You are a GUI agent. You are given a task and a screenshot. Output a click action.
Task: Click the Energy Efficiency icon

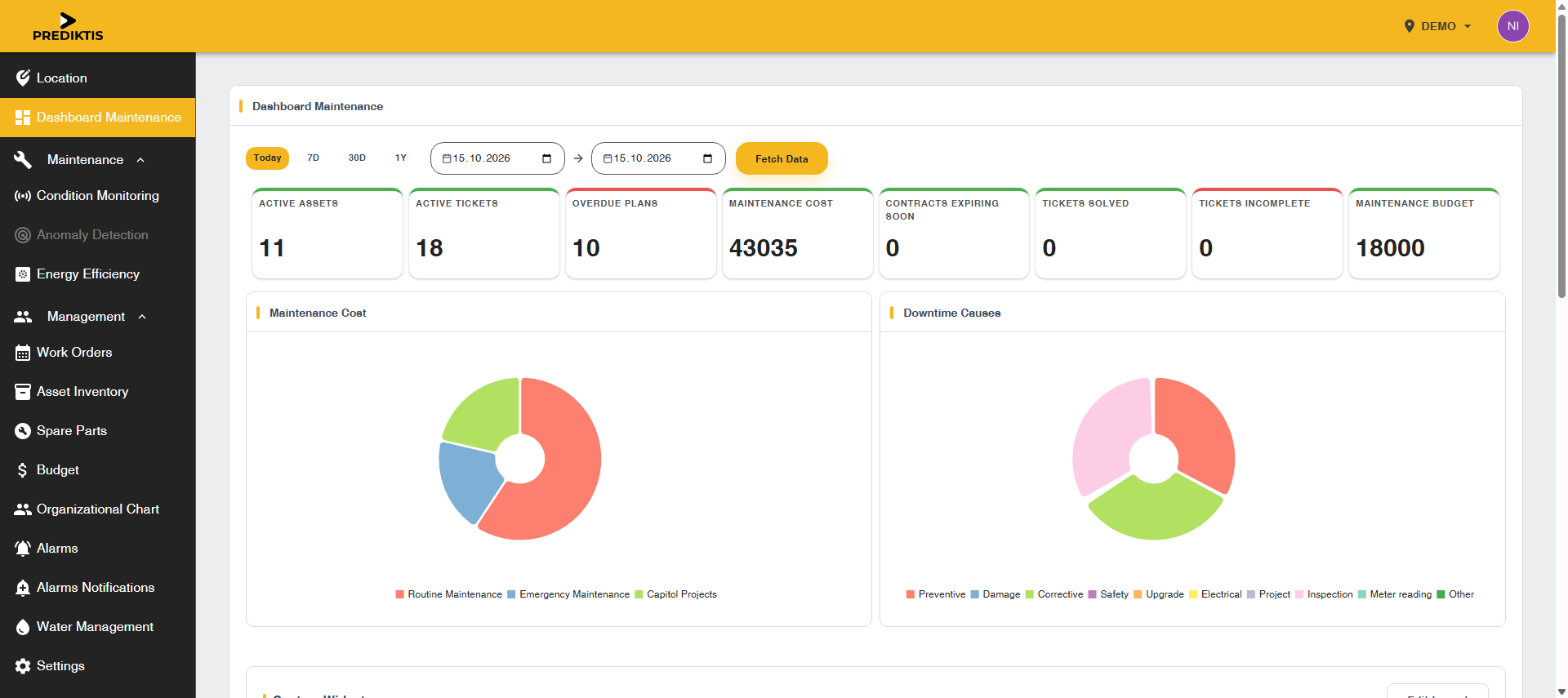[22, 274]
